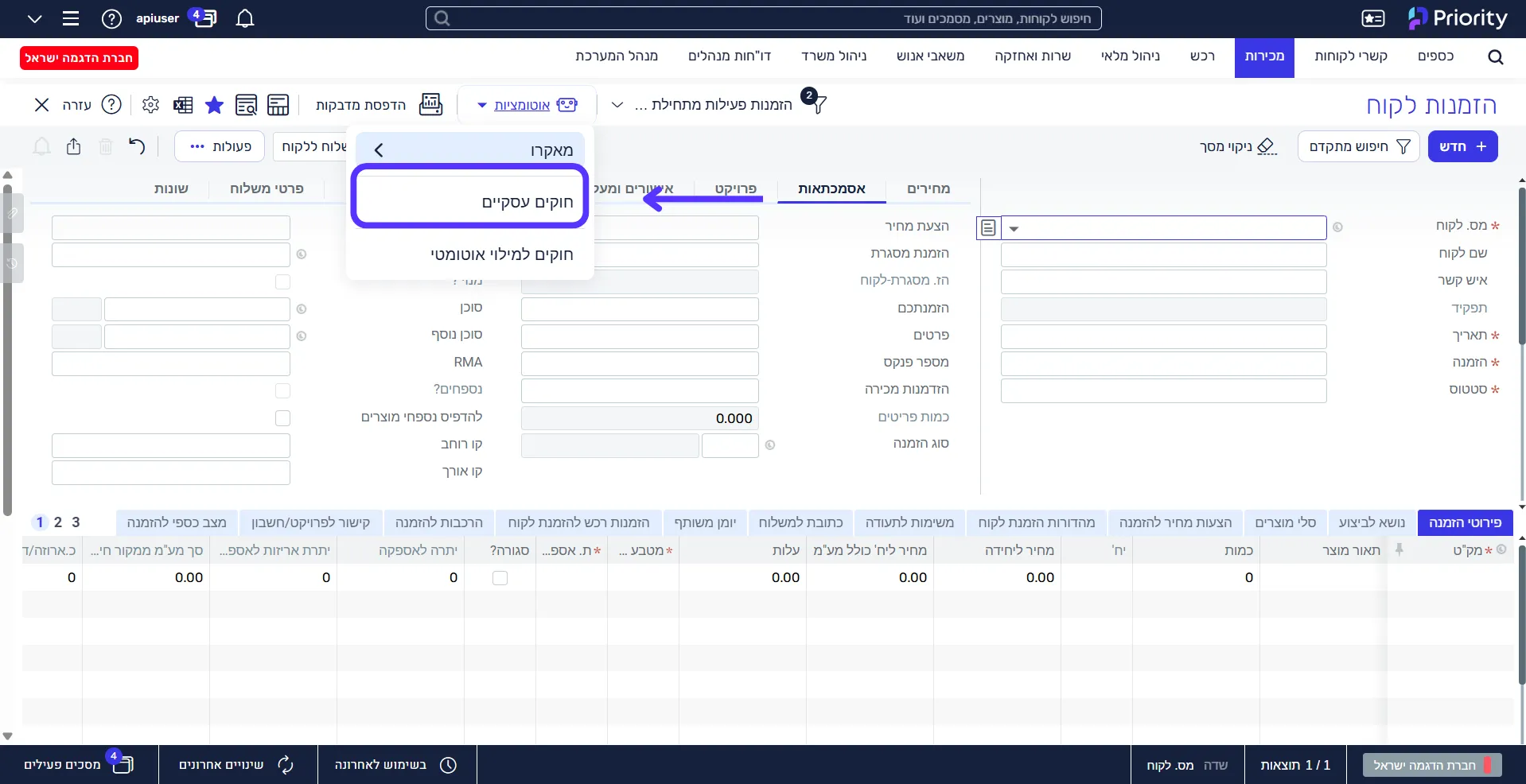Viewport: 1526px width, 784px height.
Task: Open customer list icon next to customer number
Action: click(x=988, y=228)
